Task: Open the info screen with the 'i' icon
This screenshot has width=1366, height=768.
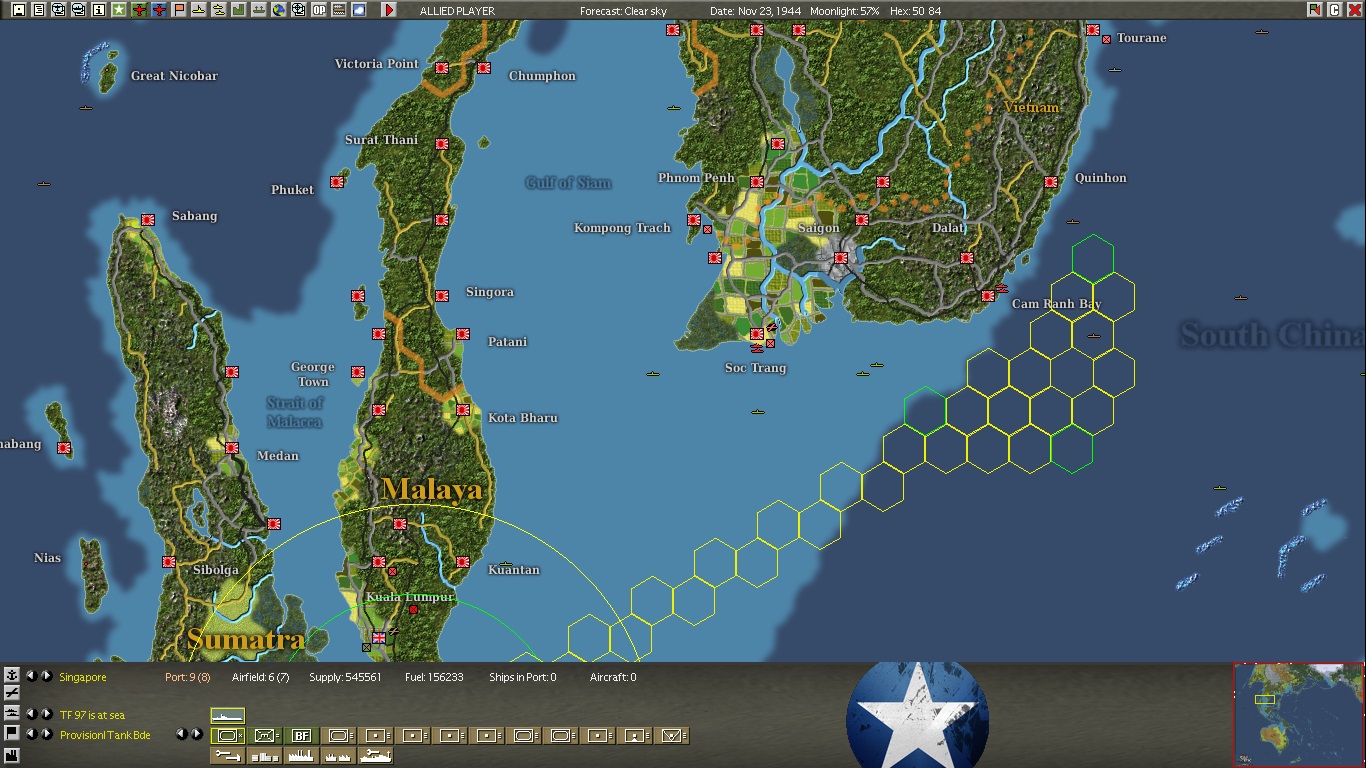Action: [98, 10]
